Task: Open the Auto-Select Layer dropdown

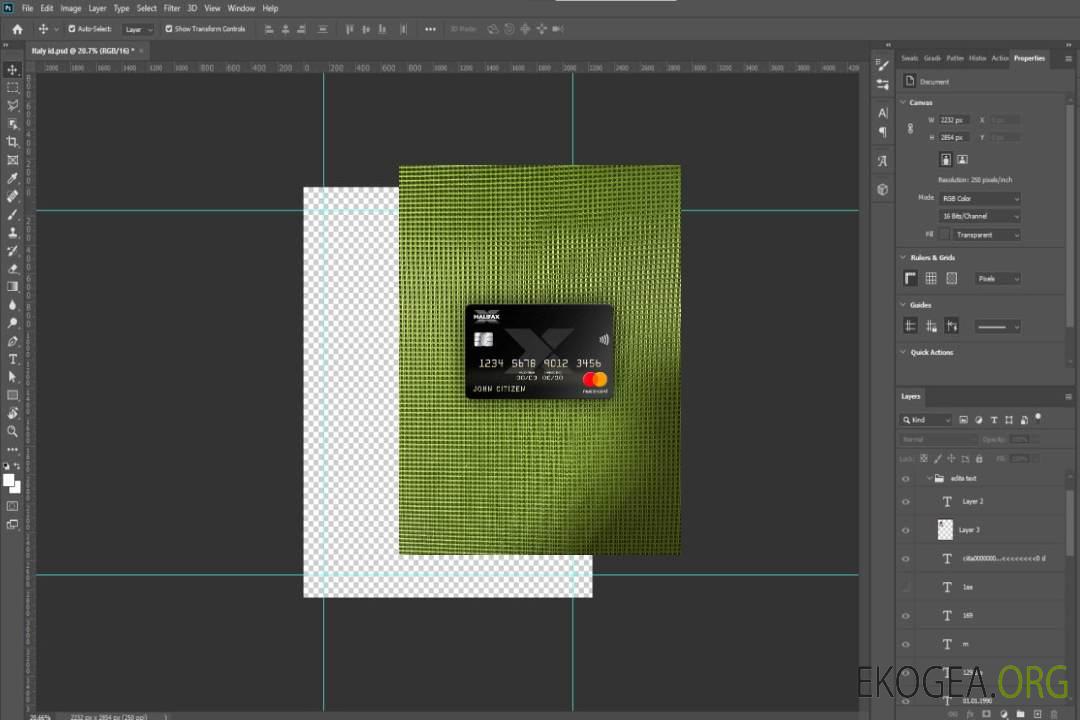Action: 138,30
